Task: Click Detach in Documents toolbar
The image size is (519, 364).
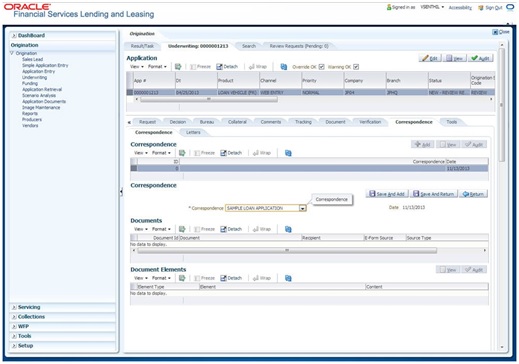Action: [231, 229]
